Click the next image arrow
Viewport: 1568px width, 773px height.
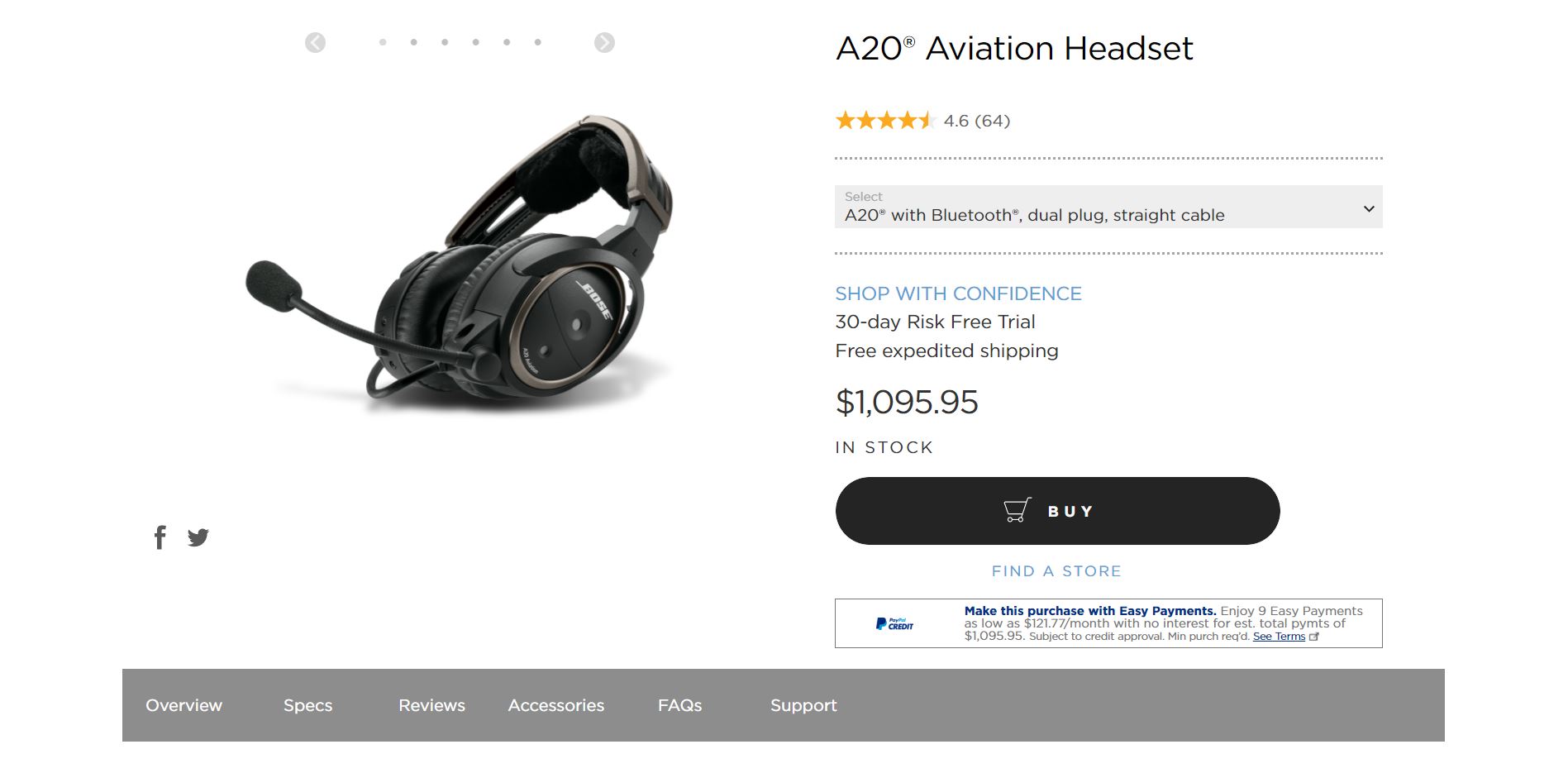pyautogui.click(x=604, y=42)
